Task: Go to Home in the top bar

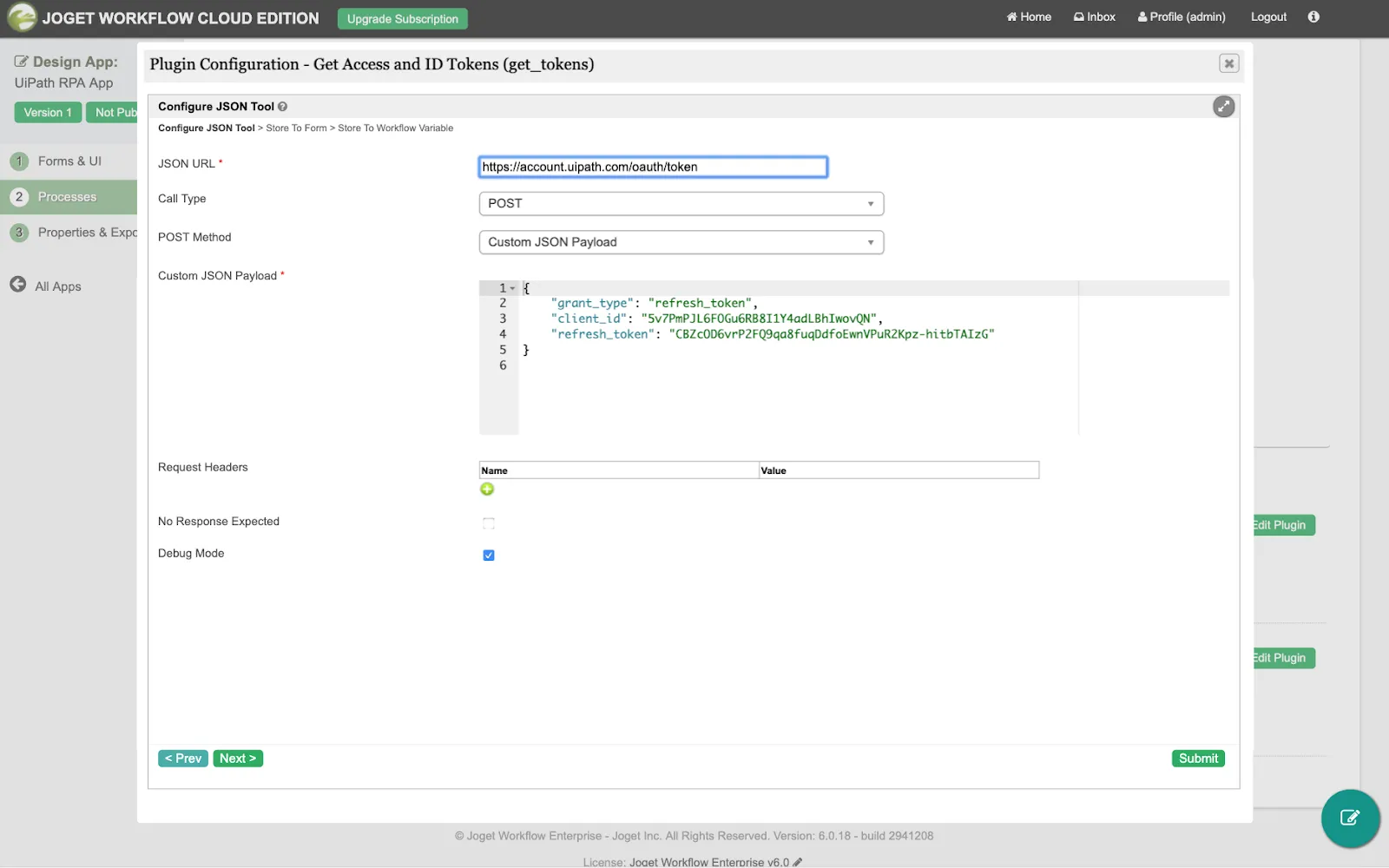Action: (1029, 16)
